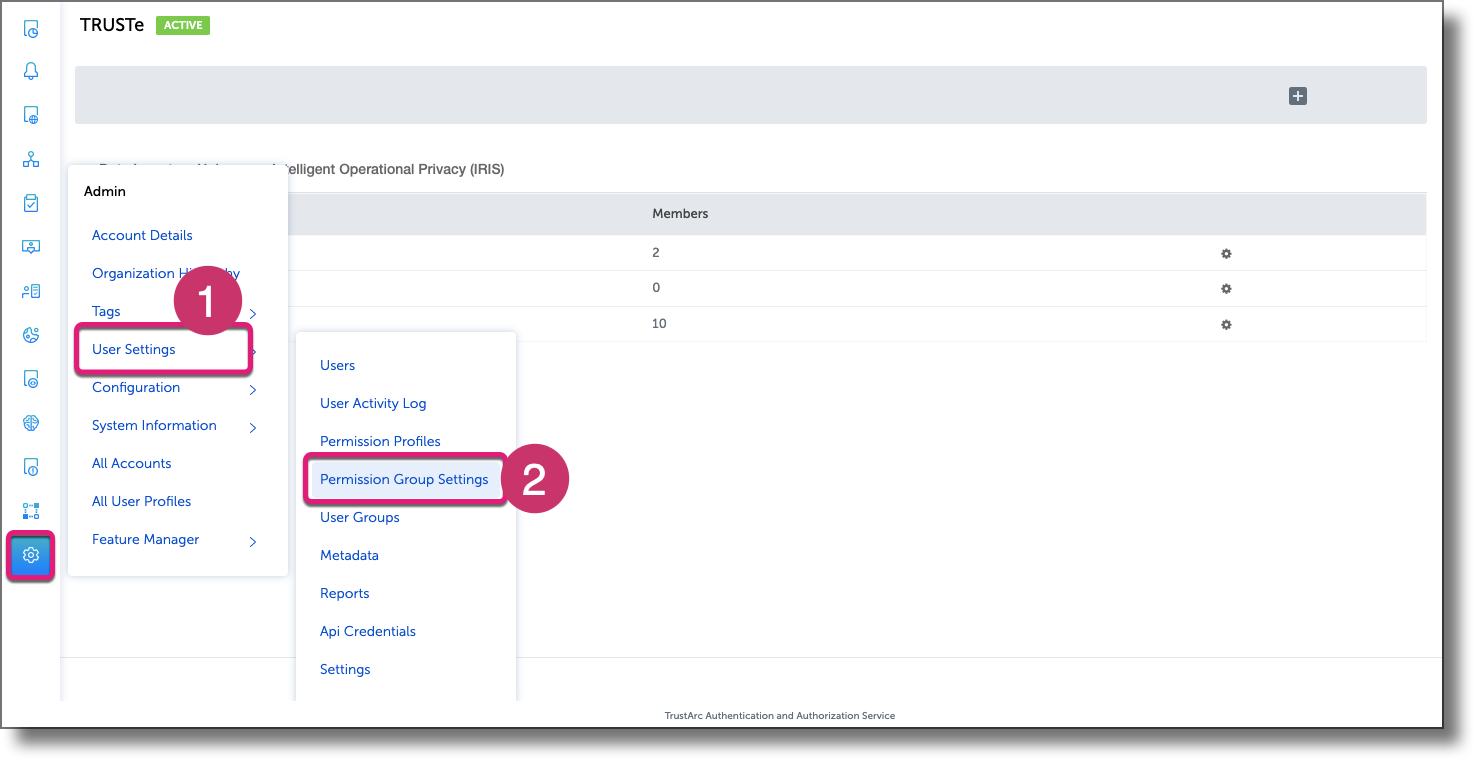Expand the Configuration submenu

pyautogui.click(x=135, y=387)
